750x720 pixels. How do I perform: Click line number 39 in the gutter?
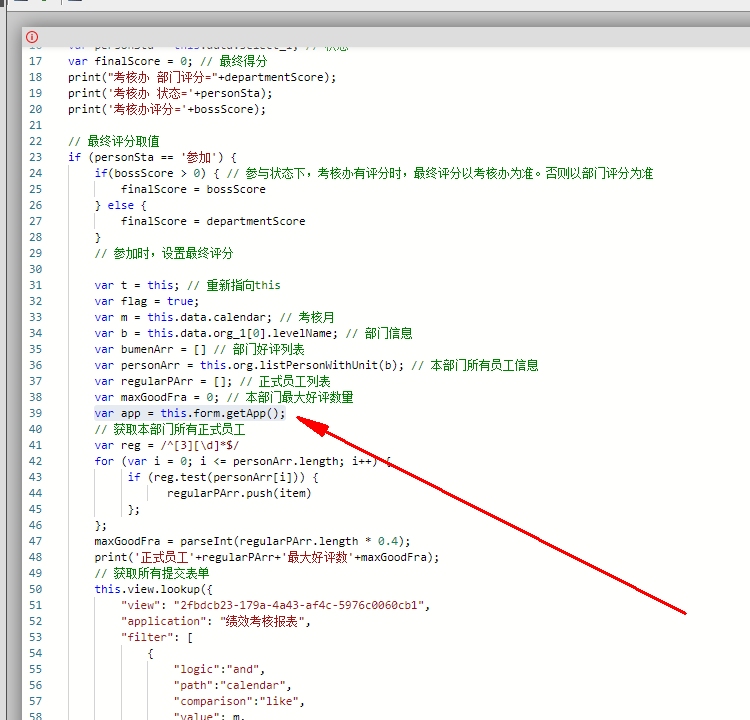pyautogui.click(x=35, y=413)
